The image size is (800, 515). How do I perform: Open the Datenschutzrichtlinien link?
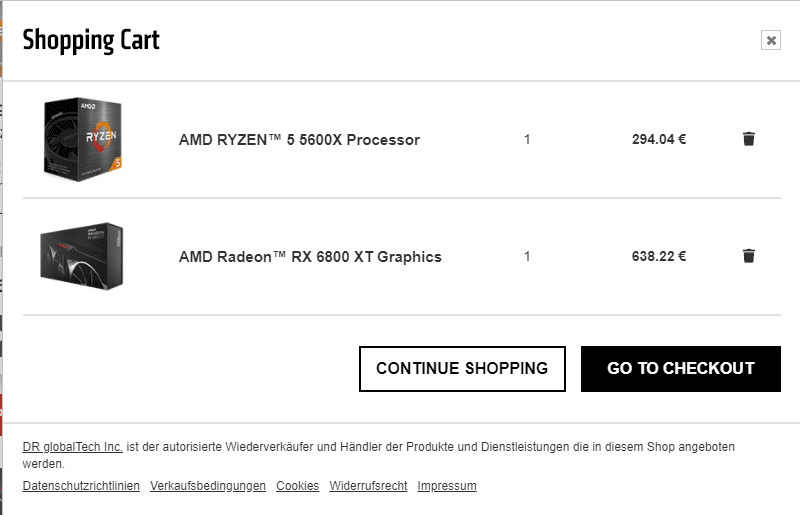coord(81,485)
